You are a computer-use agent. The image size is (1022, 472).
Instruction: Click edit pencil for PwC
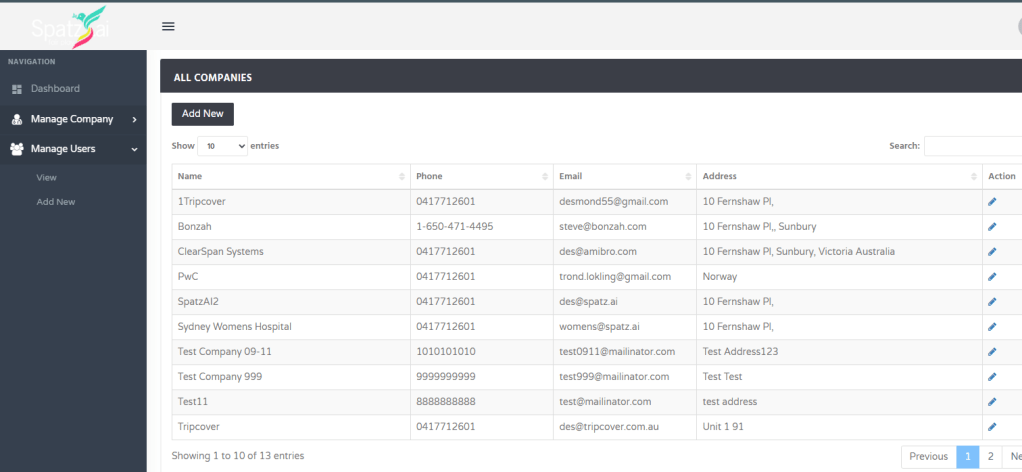(x=992, y=276)
